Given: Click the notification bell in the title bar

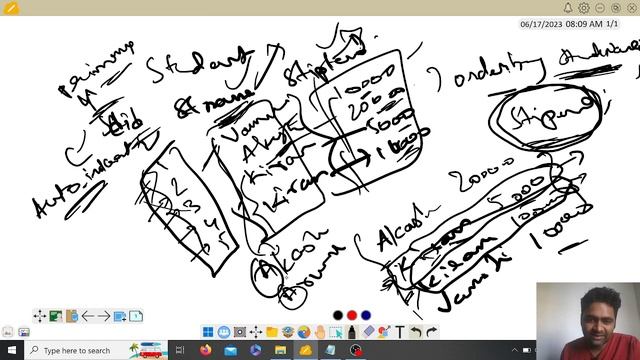Looking at the screenshot, I should (568, 8).
